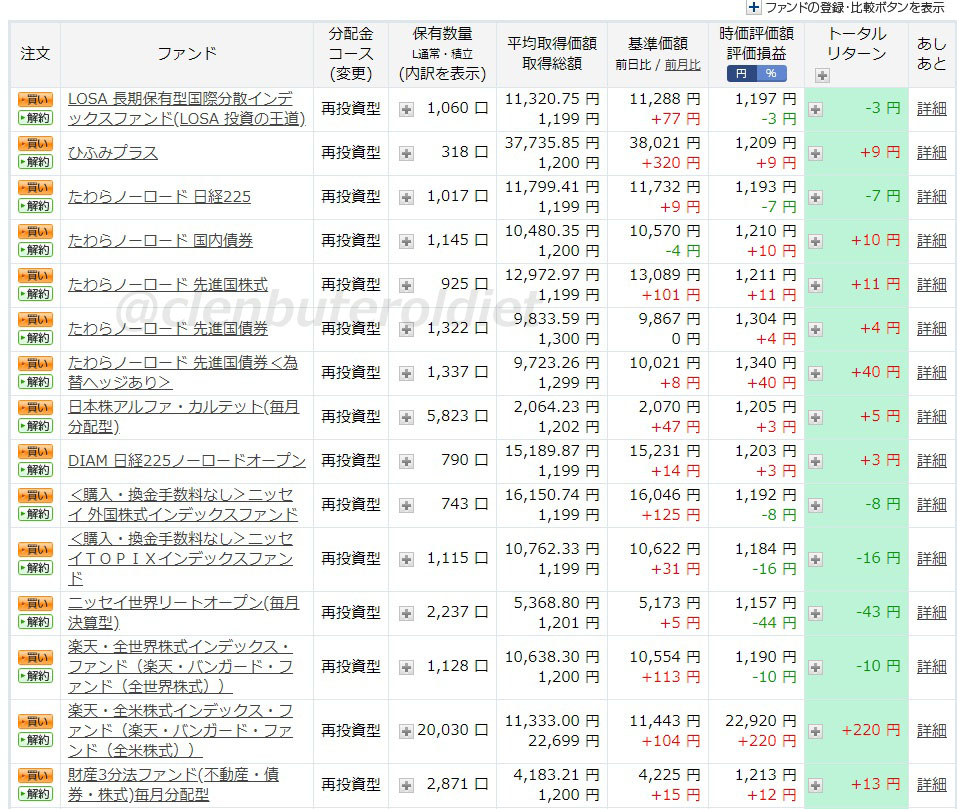Expand total return detail for +220円 row

pos(815,731)
